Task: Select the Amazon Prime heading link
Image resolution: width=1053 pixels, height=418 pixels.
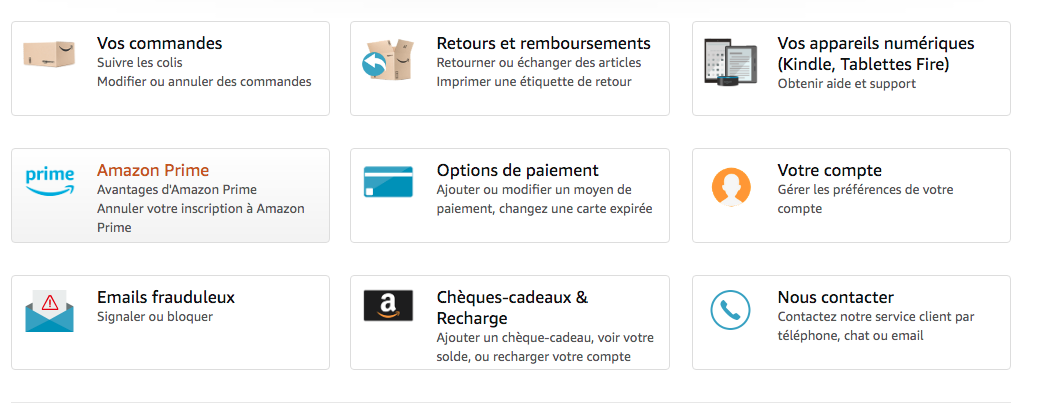Action: pyautogui.click(x=152, y=170)
